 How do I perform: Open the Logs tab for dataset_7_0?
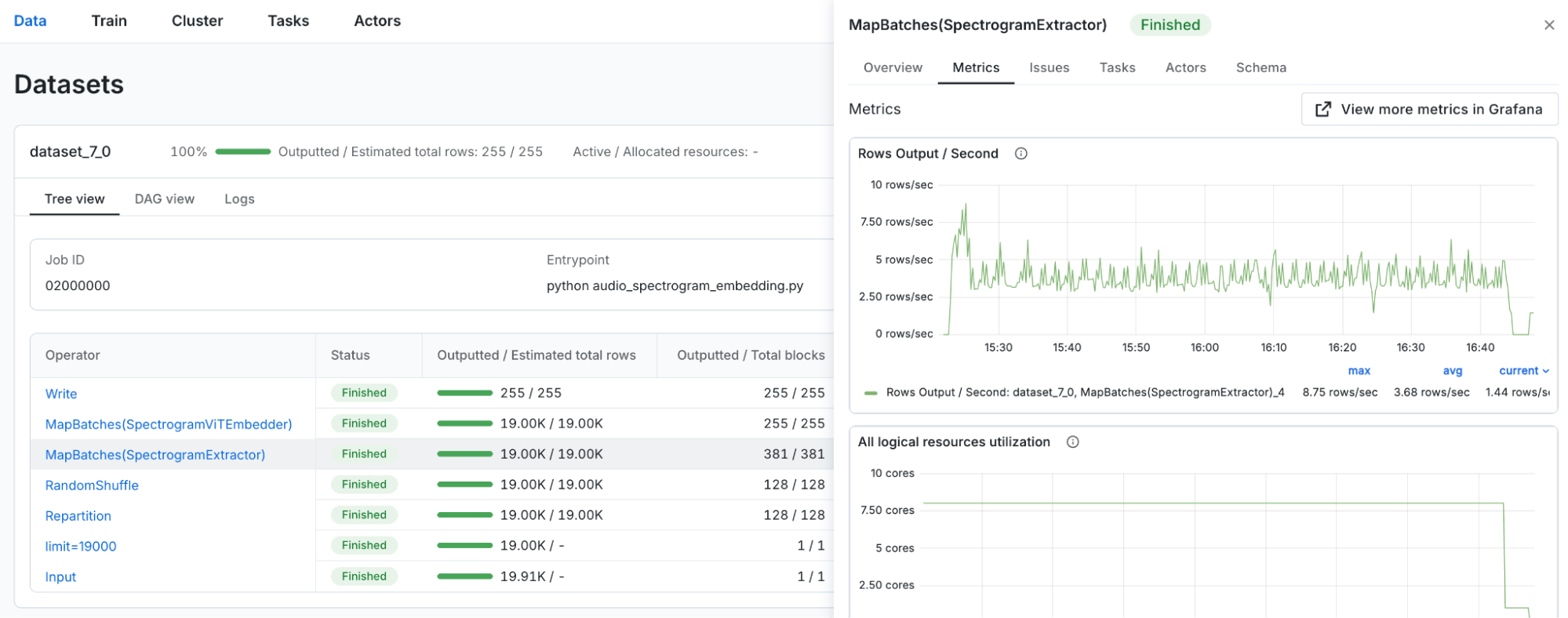(239, 199)
